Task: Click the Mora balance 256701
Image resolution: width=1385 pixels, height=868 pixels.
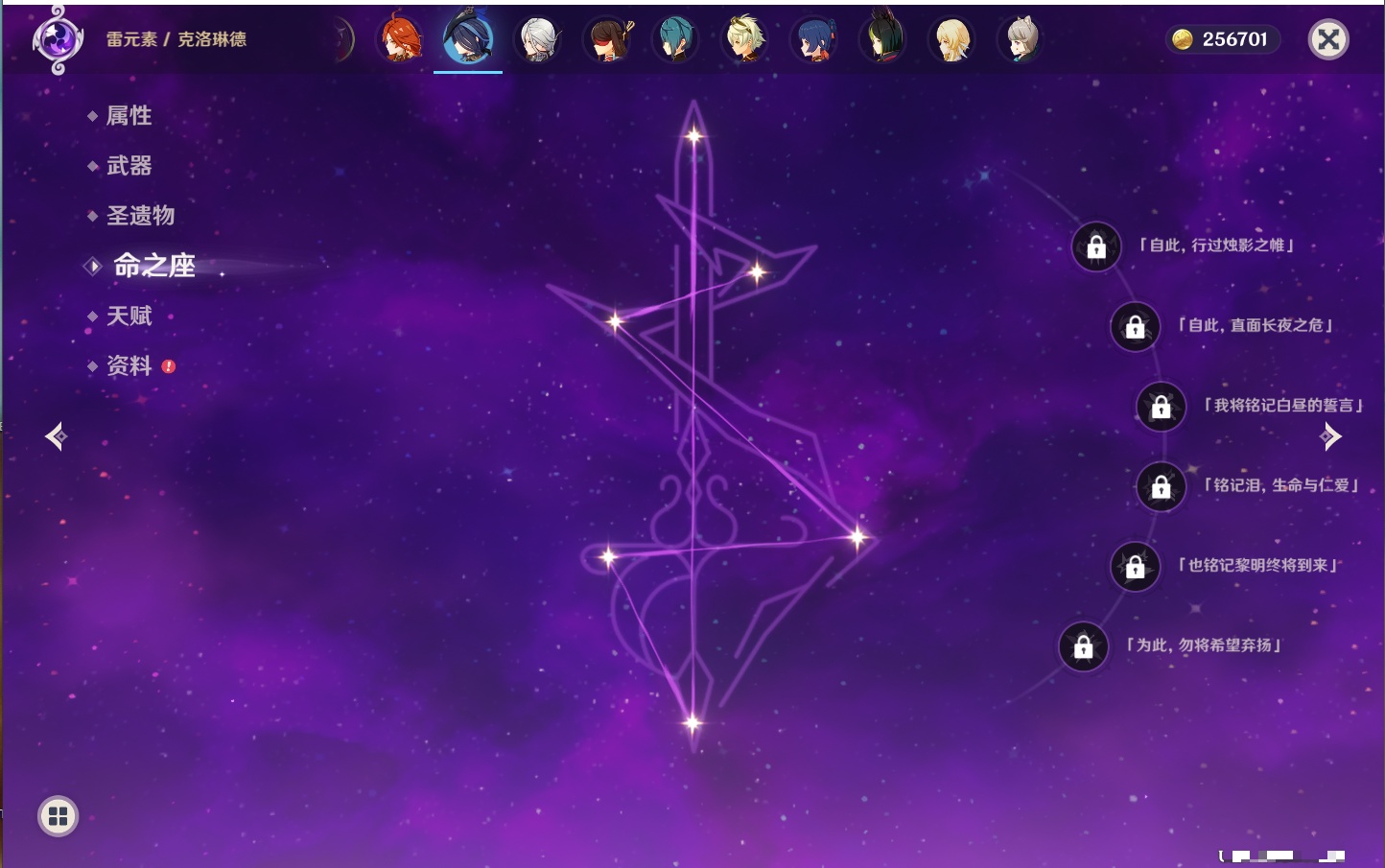Action: (1235, 39)
